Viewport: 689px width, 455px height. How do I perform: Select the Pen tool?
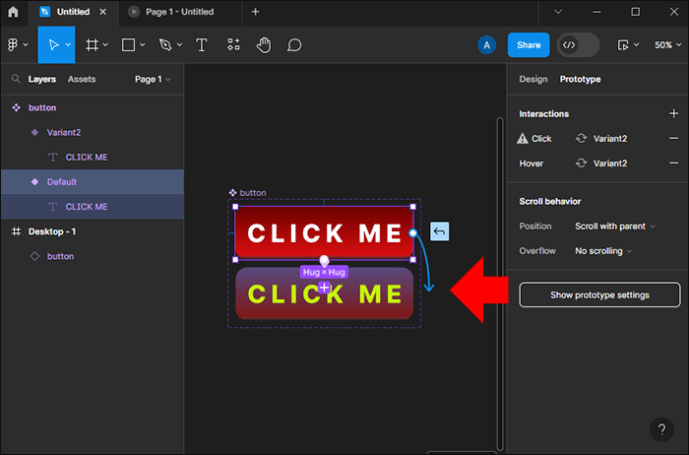[x=165, y=44]
